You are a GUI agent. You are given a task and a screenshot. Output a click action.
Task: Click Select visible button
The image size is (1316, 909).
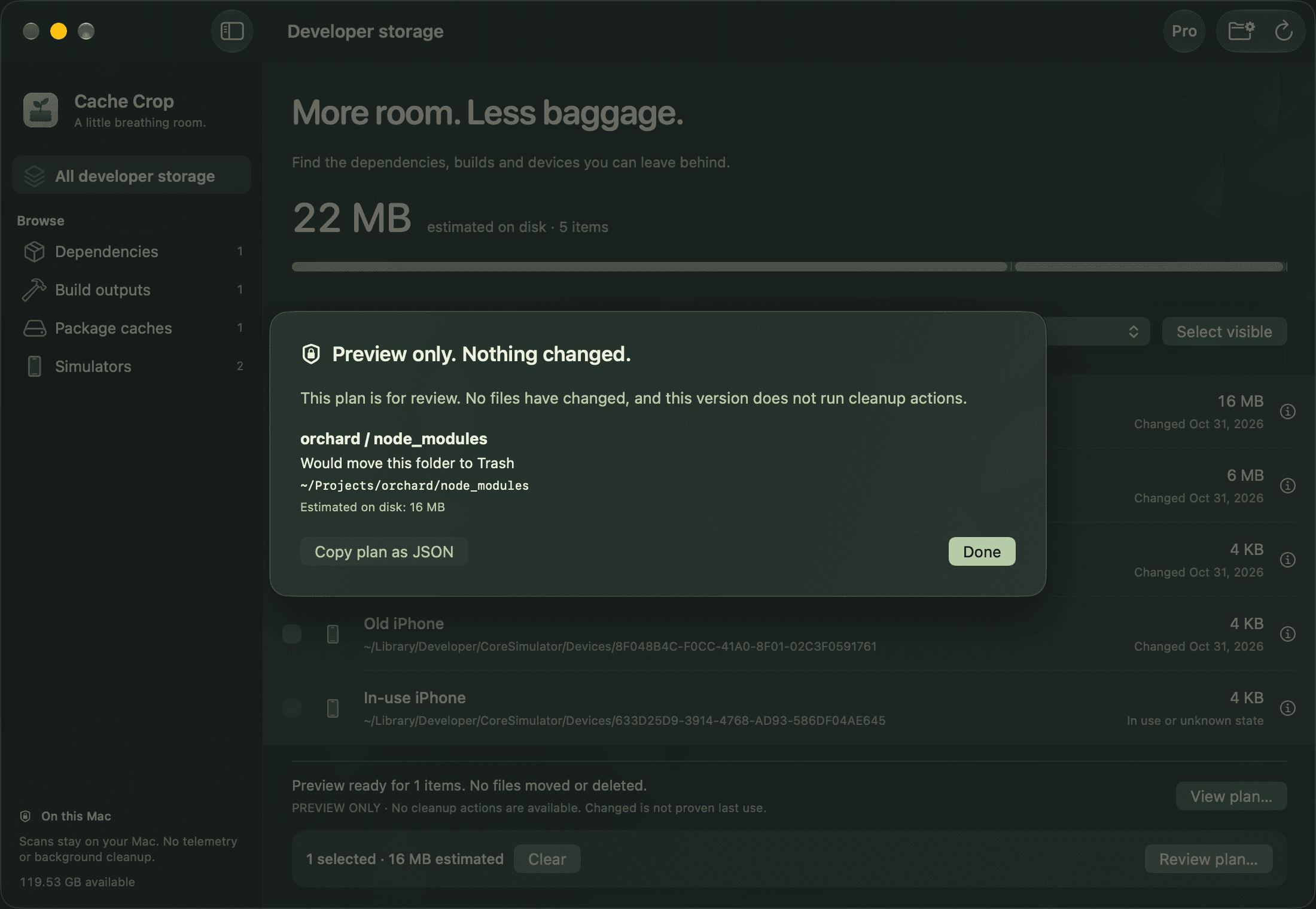point(1224,331)
